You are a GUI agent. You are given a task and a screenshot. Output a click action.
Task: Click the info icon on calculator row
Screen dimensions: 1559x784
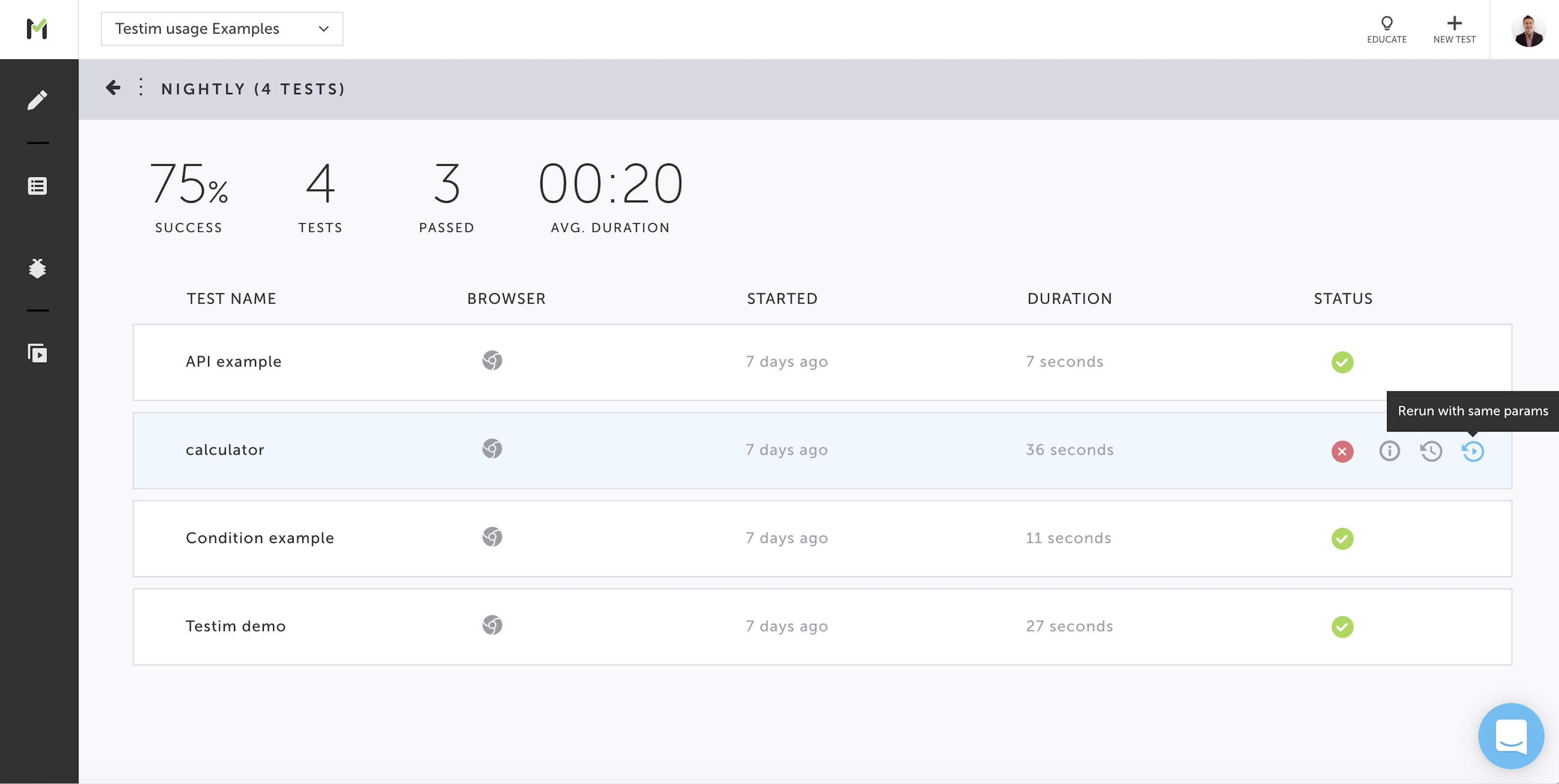click(1389, 450)
